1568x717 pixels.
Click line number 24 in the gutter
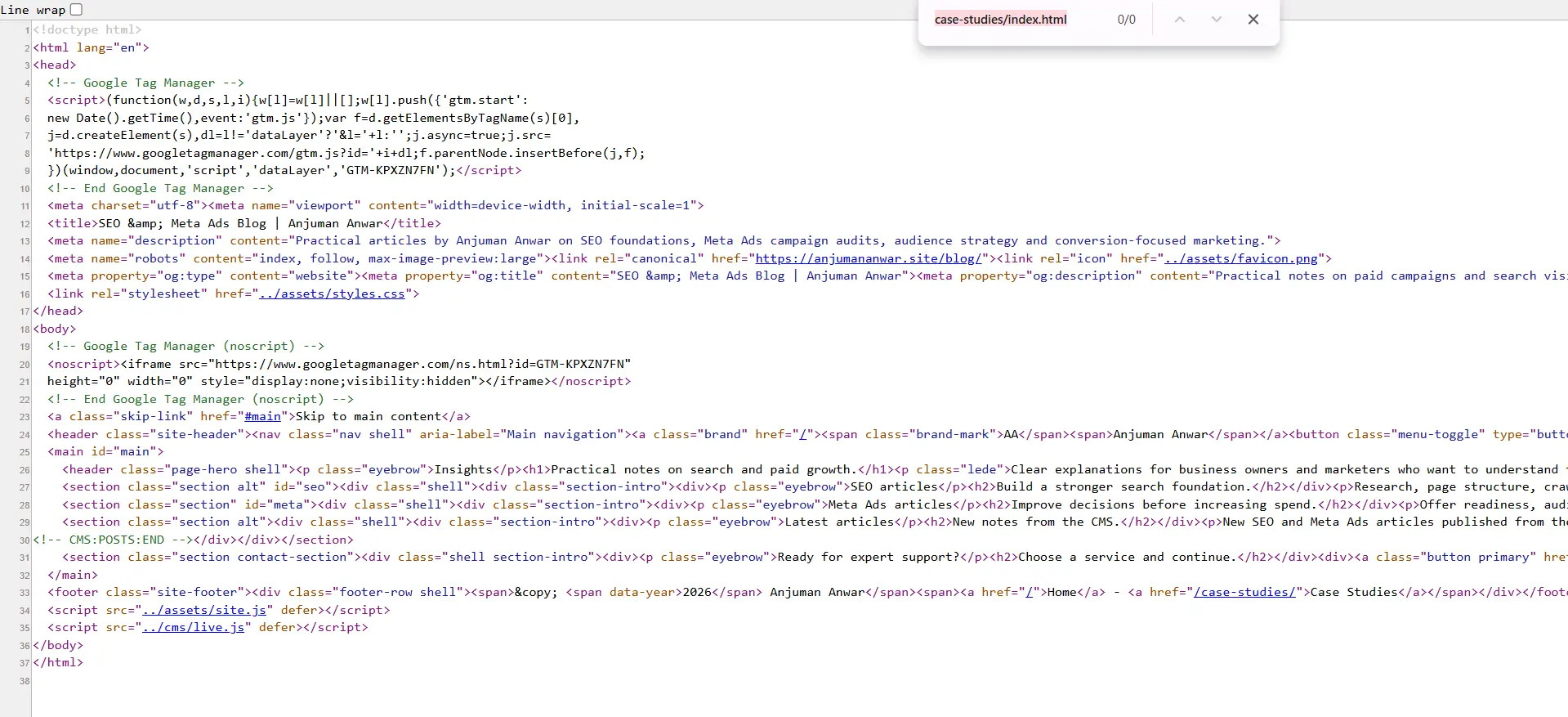(x=25, y=435)
